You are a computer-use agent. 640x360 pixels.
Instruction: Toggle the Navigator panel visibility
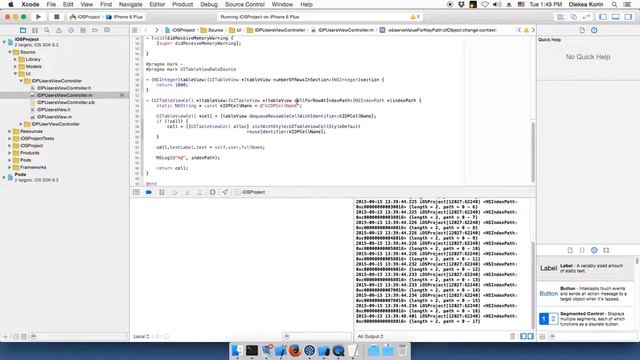click(603, 17)
